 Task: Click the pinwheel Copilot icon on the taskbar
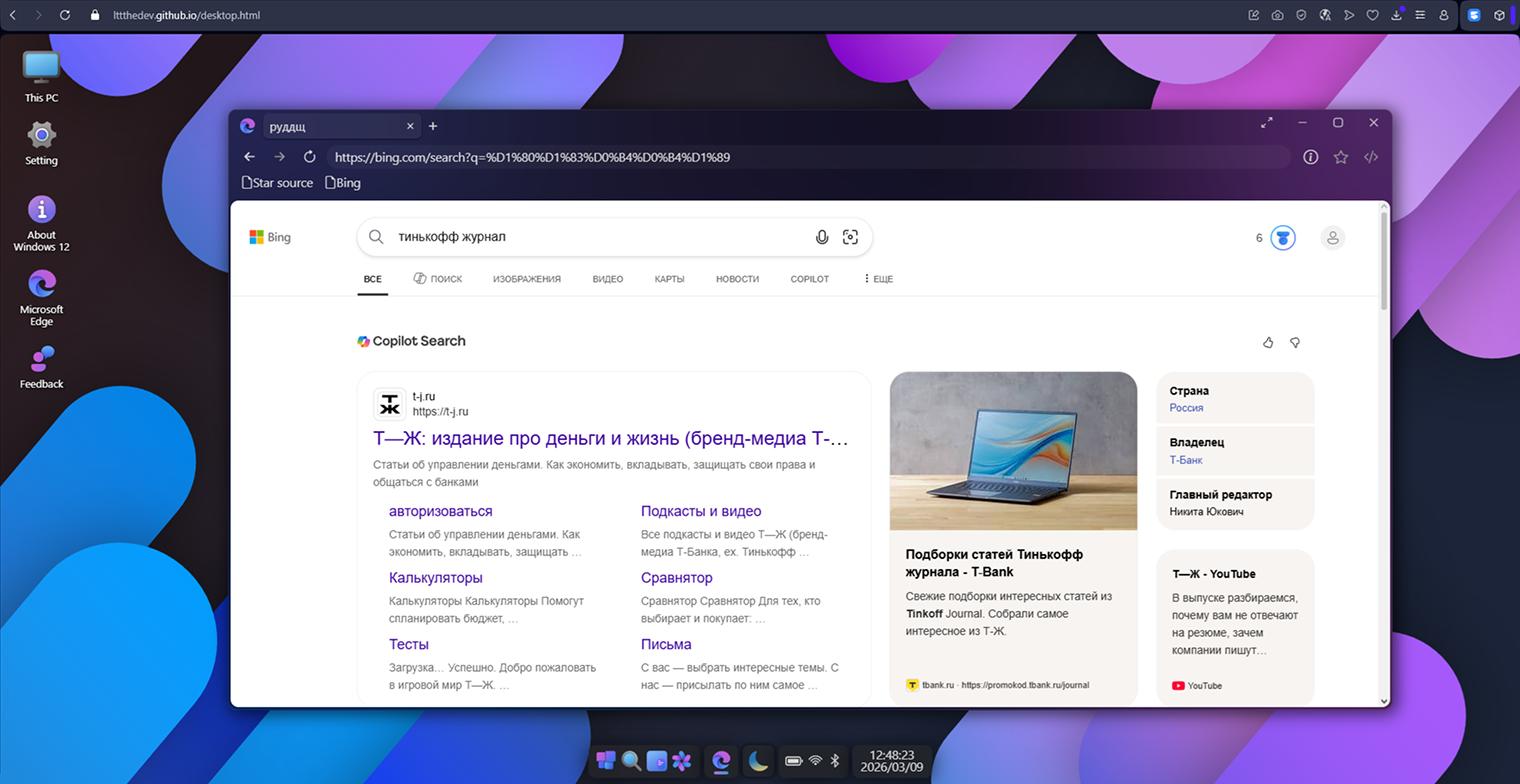click(x=682, y=761)
